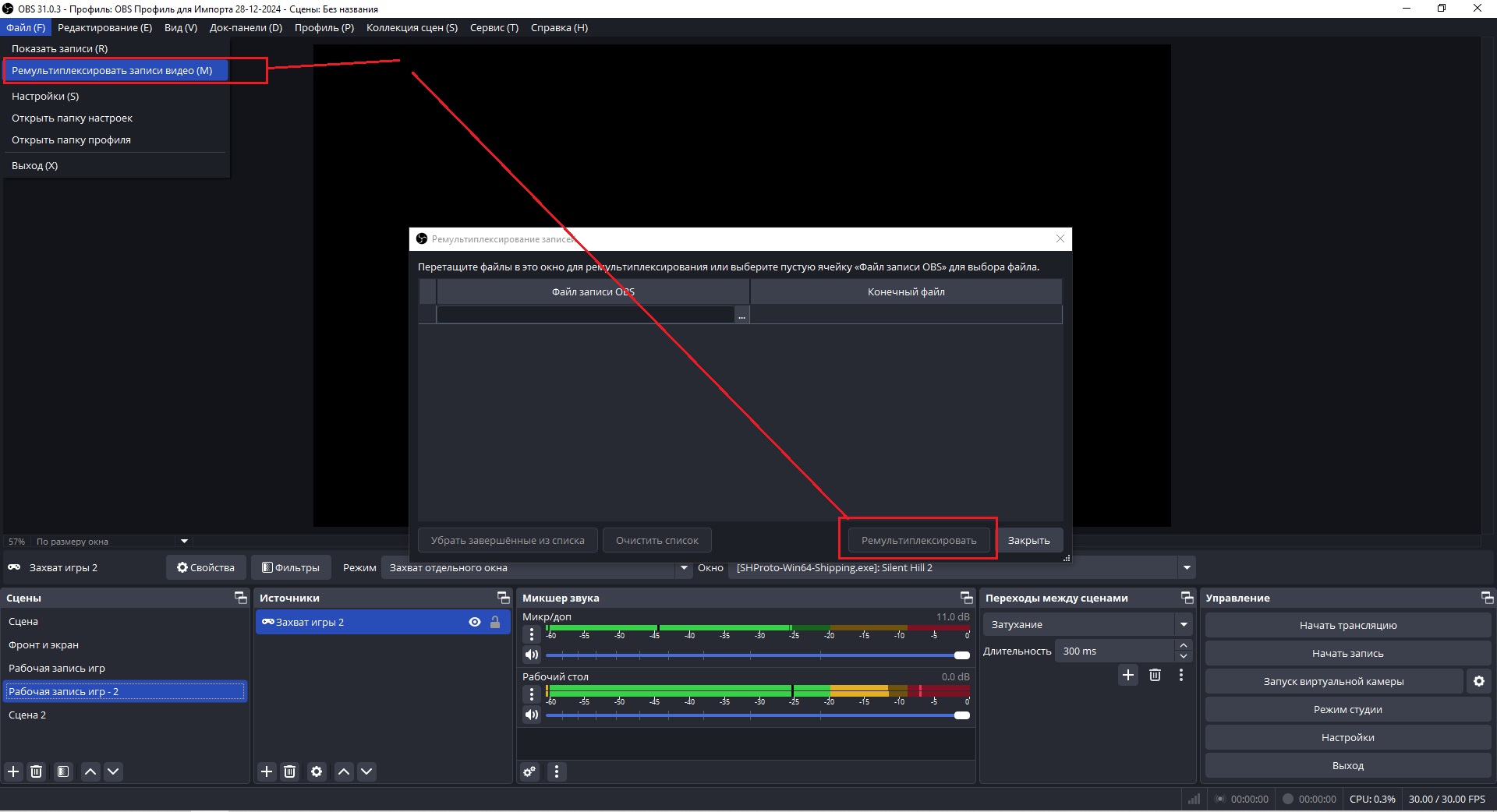Image resolution: width=1497 pixels, height=812 pixels.
Task: Move scene down with arrow icon
Action: pyautogui.click(x=113, y=771)
